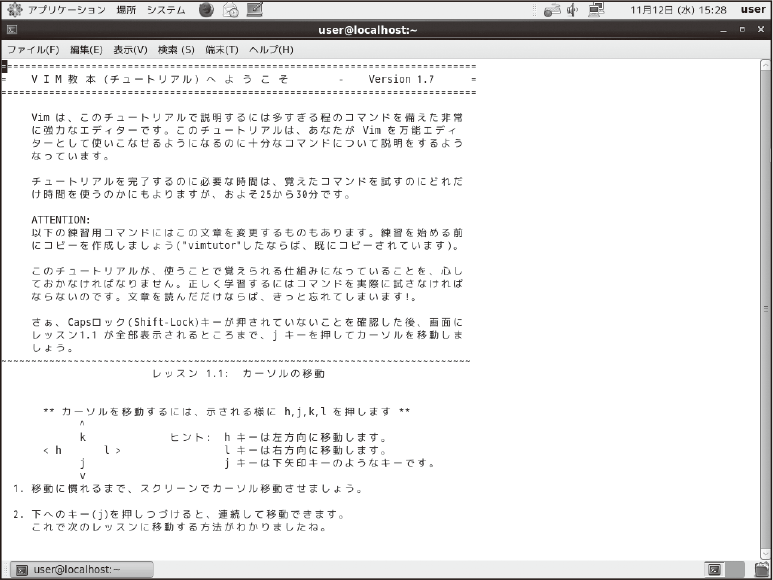Click the user name in top panel
773x580 pixels.
[752, 10]
